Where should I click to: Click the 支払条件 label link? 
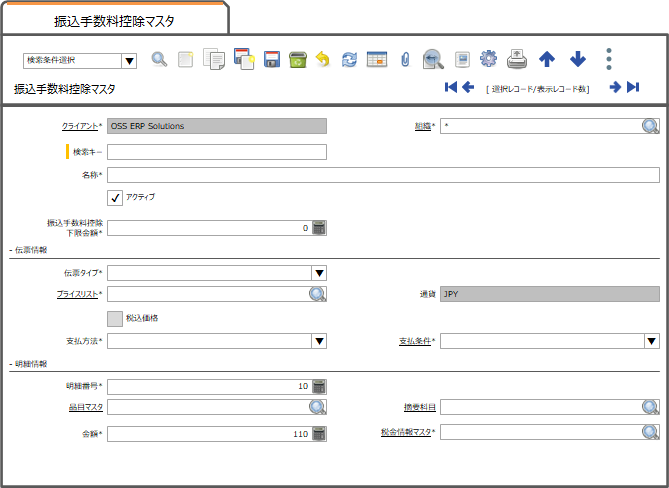(x=415, y=341)
